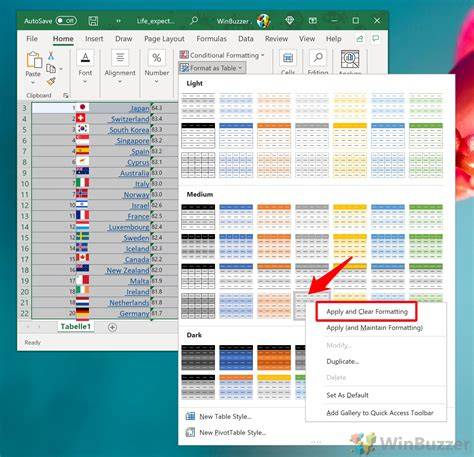Open the Comments speech bubble icon
474x457 pixels.
click(x=376, y=39)
